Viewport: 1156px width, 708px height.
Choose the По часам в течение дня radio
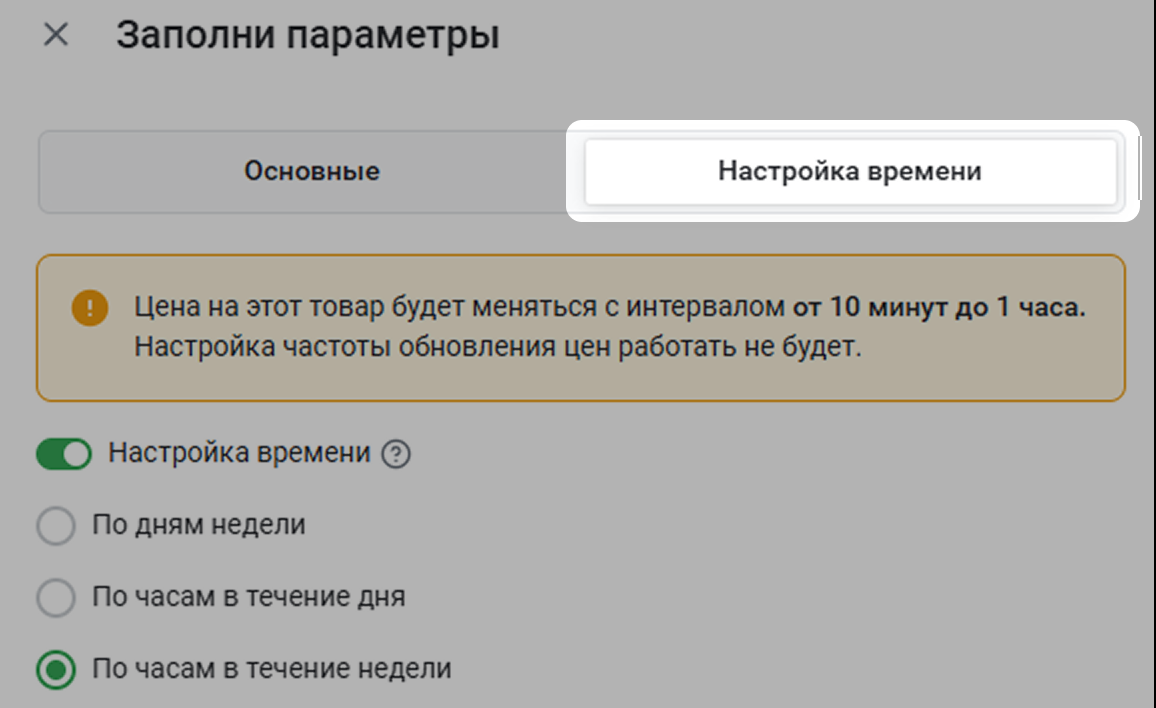[56, 597]
